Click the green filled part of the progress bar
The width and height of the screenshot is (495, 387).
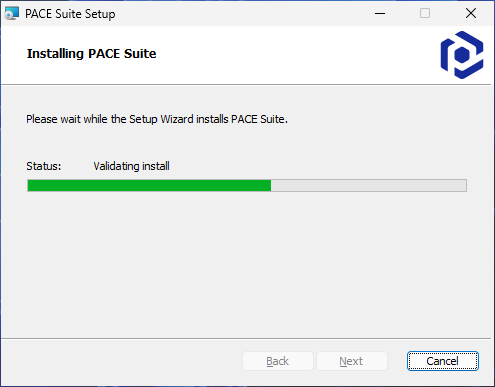[149, 185]
